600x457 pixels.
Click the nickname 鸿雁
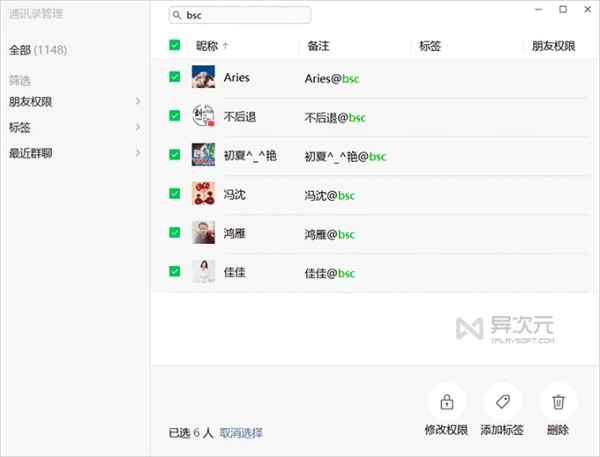click(235, 233)
